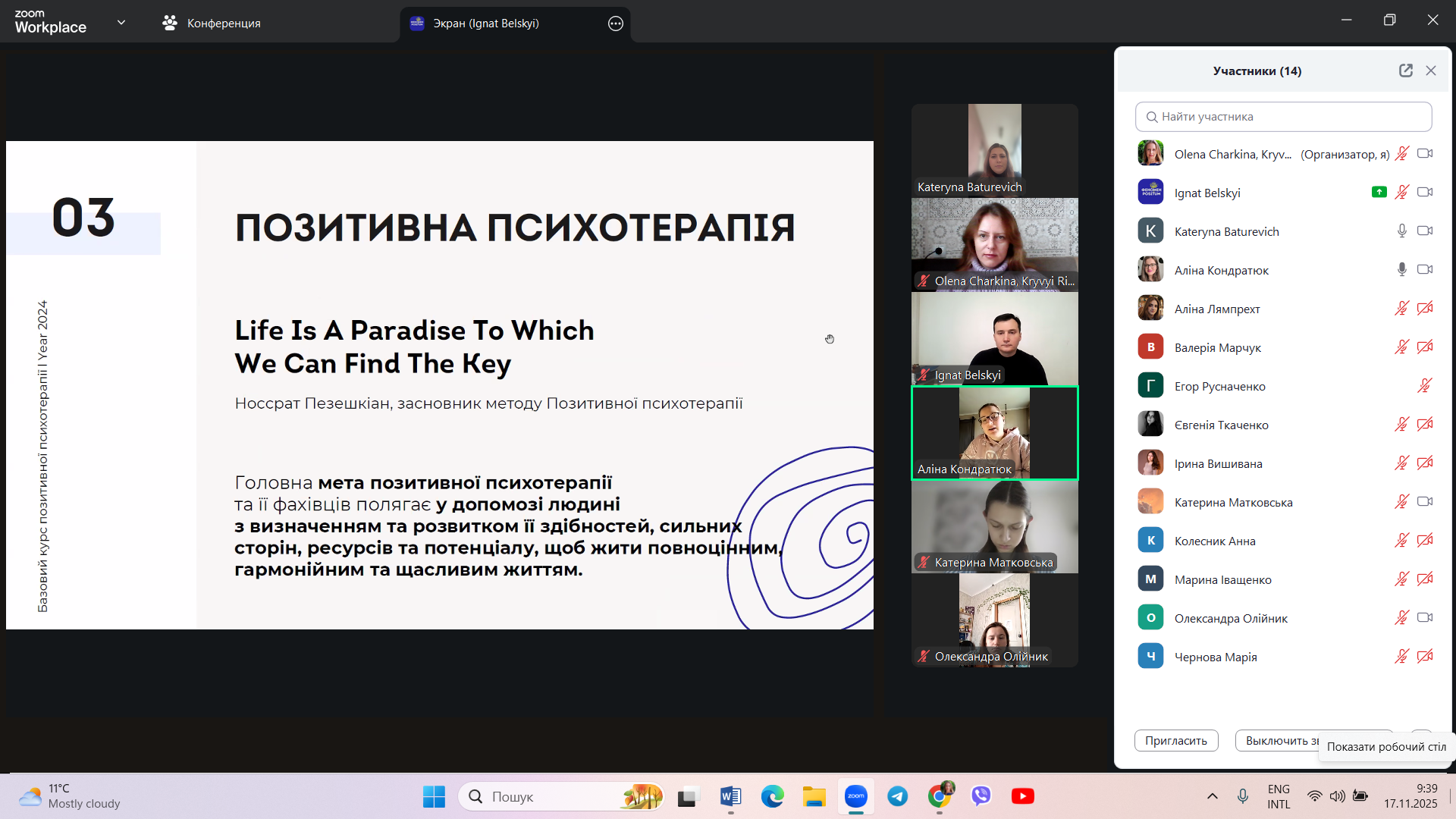Unmute Olena Charkina's microphone in the participants list
Image resolution: width=1456 pixels, height=819 pixels.
pyautogui.click(x=1402, y=154)
